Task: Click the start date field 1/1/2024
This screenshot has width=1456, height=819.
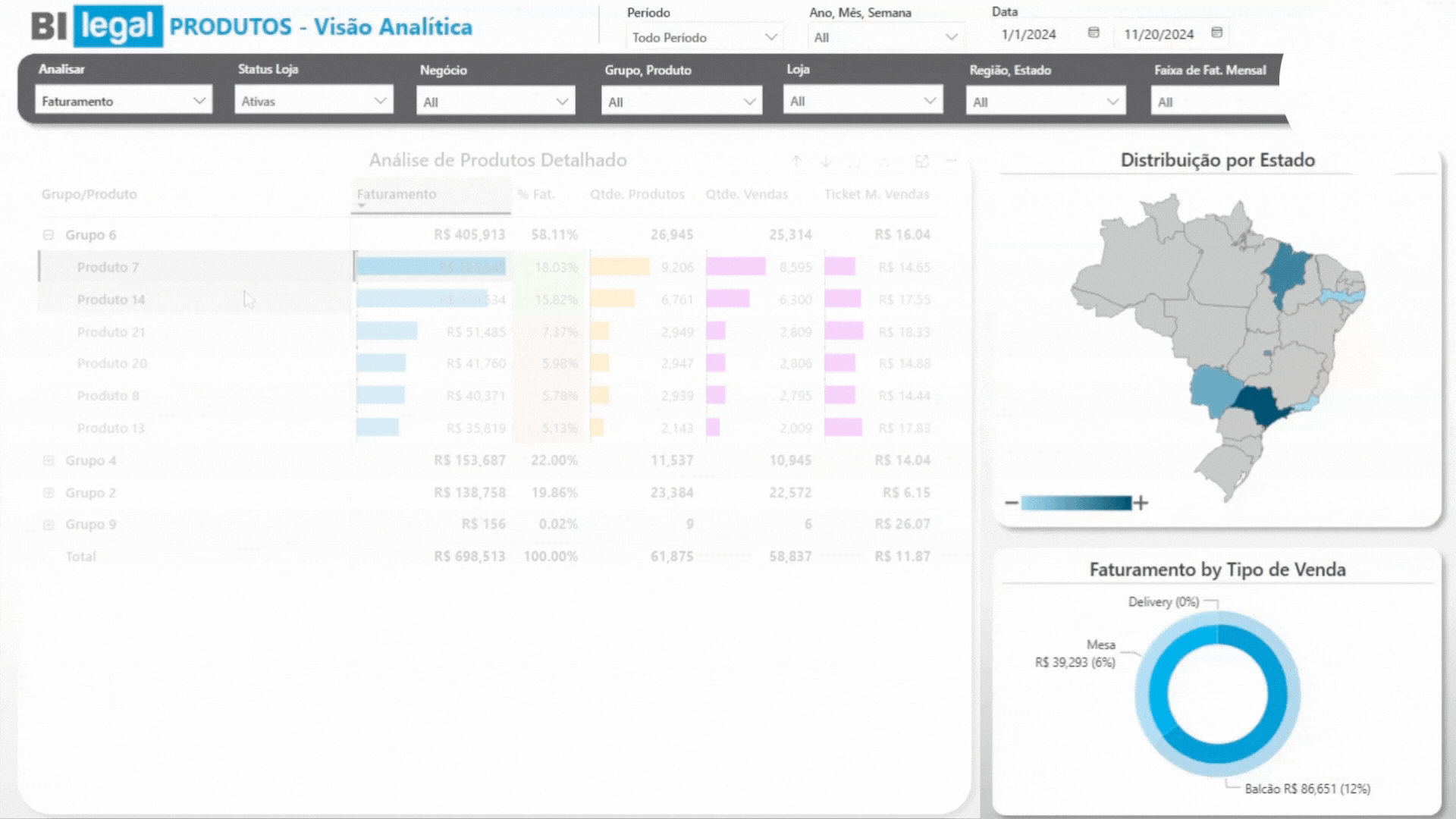Action: click(1028, 34)
